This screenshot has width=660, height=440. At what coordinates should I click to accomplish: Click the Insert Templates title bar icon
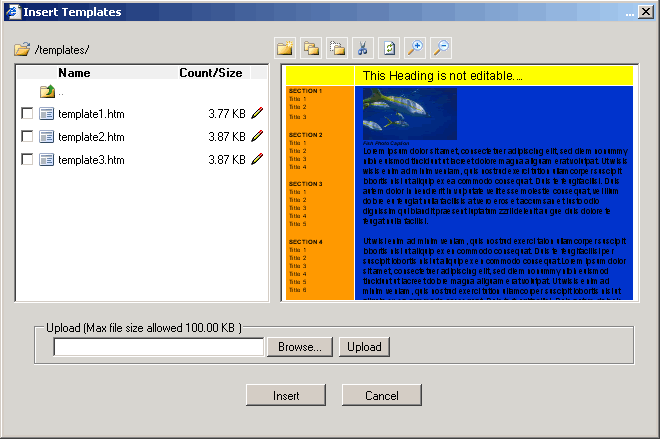click(x=13, y=12)
